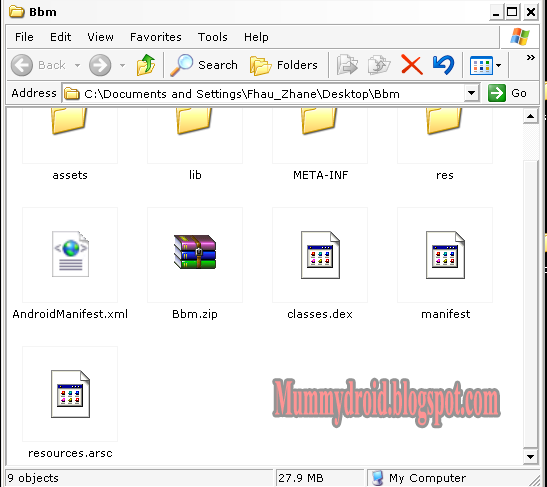Select the lib folder icon
The height and width of the screenshot is (487, 547).
[194, 120]
